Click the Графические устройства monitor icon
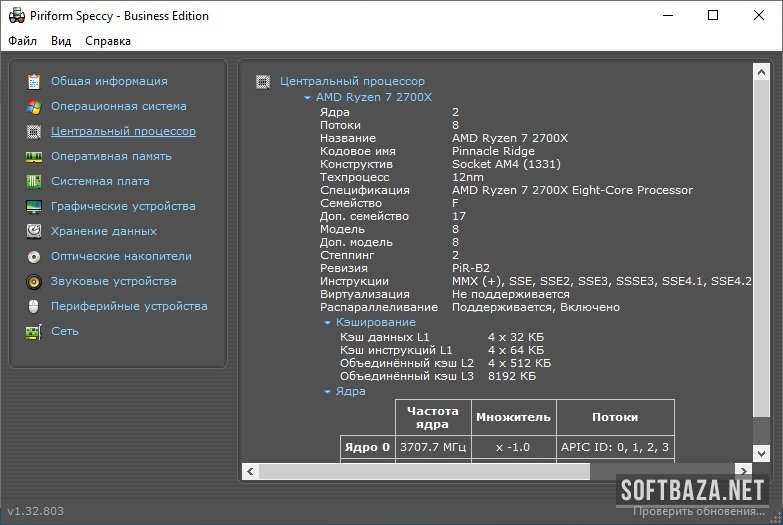Image resolution: width=783 pixels, height=525 pixels. (34, 206)
